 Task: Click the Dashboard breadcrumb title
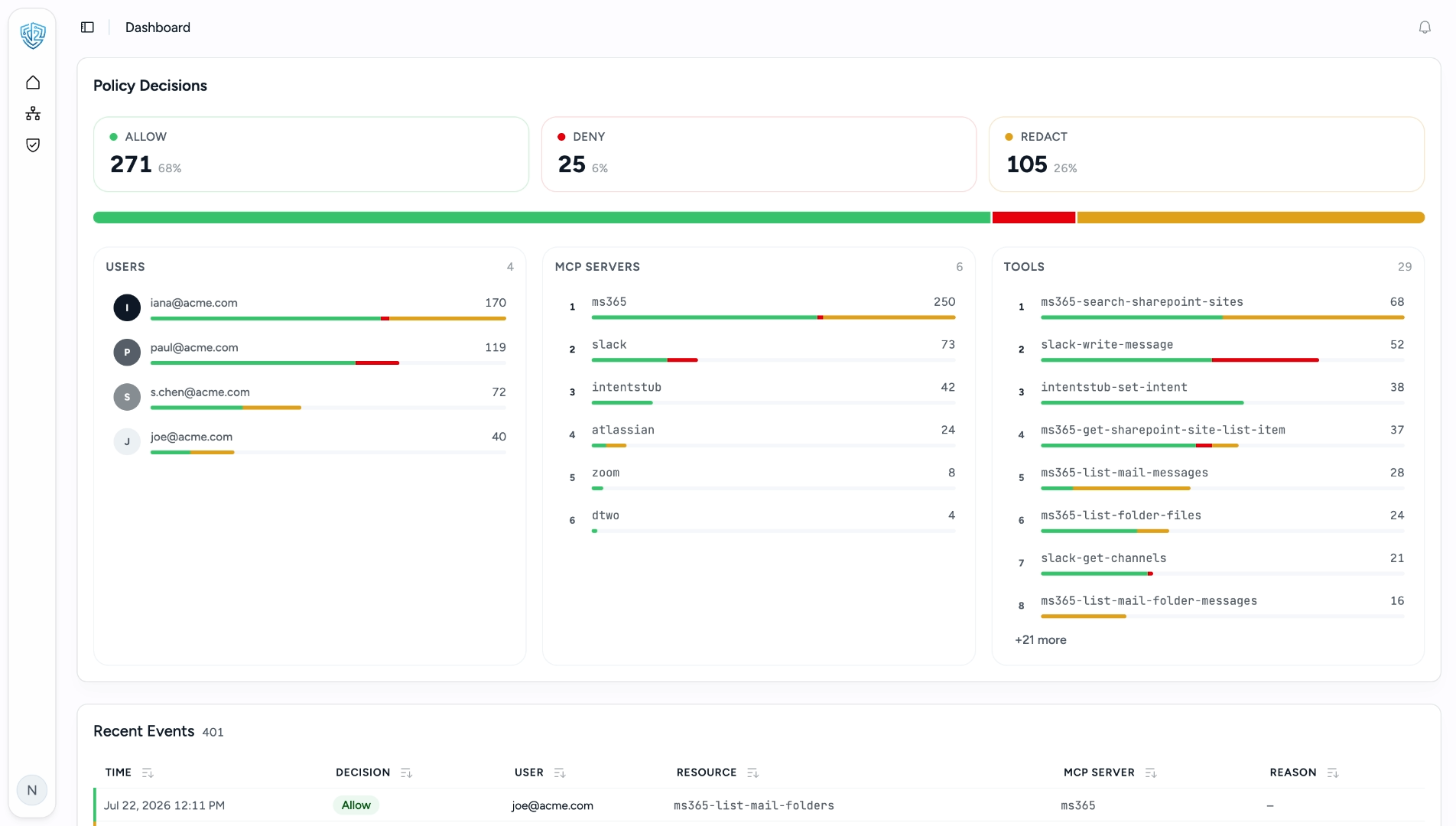click(158, 28)
